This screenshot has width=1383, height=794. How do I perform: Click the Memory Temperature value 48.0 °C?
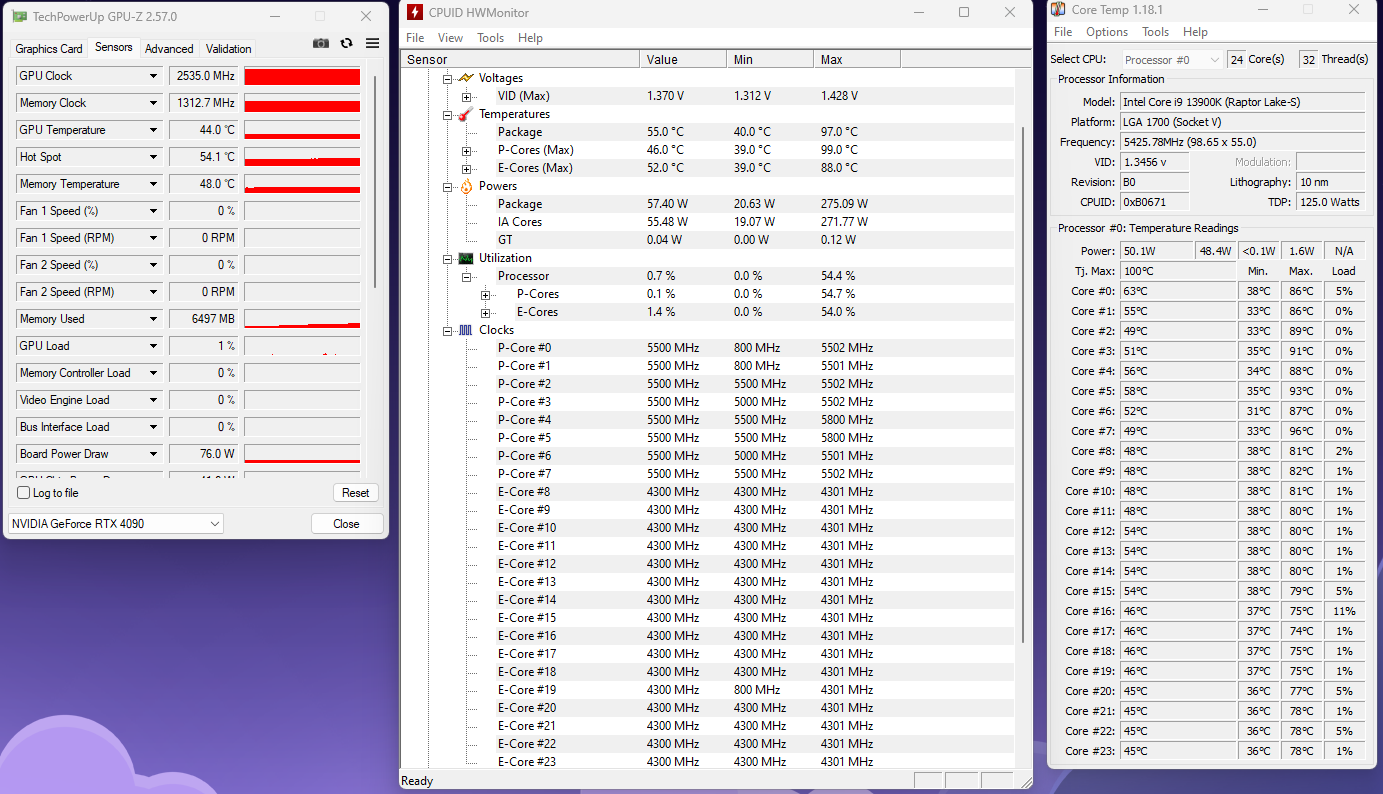tap(203, 184)
